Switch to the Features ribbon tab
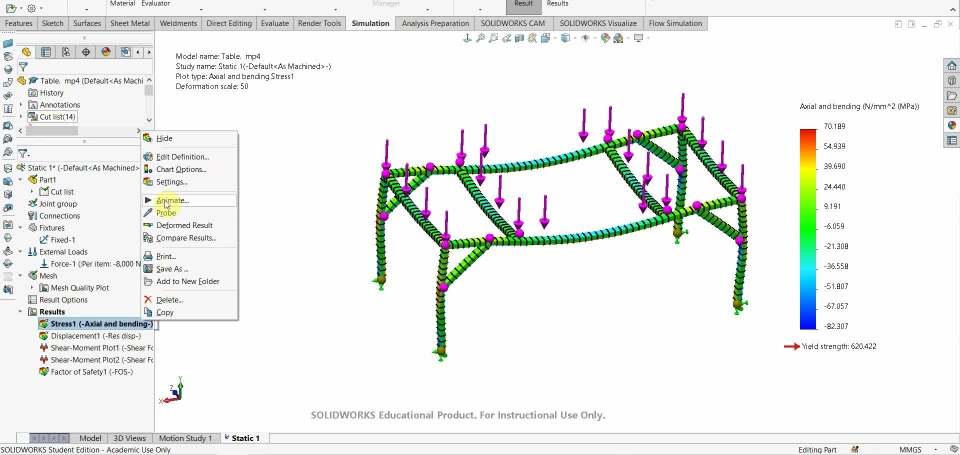 click(18, 23)
